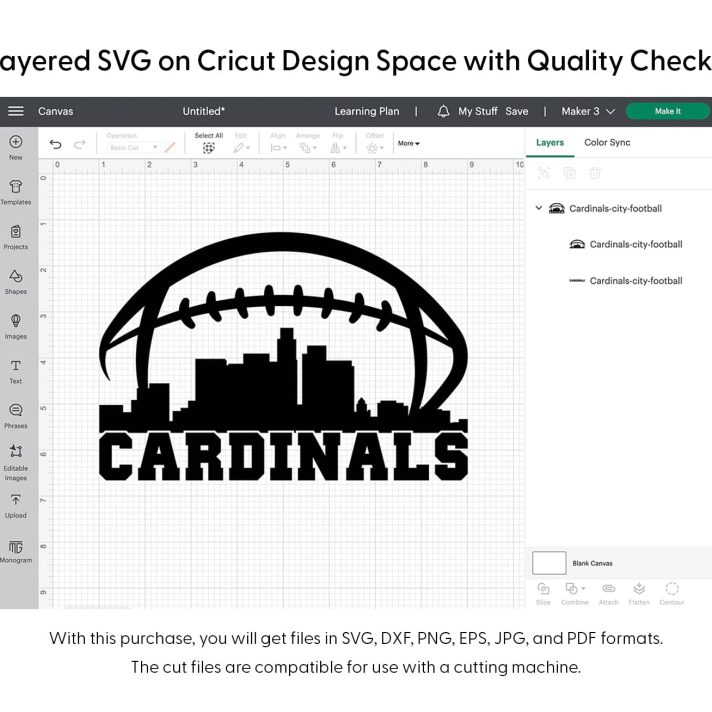Open My Stuff
Screen dimensions: 712x712
pyautogui.click(x=478, y=111)
